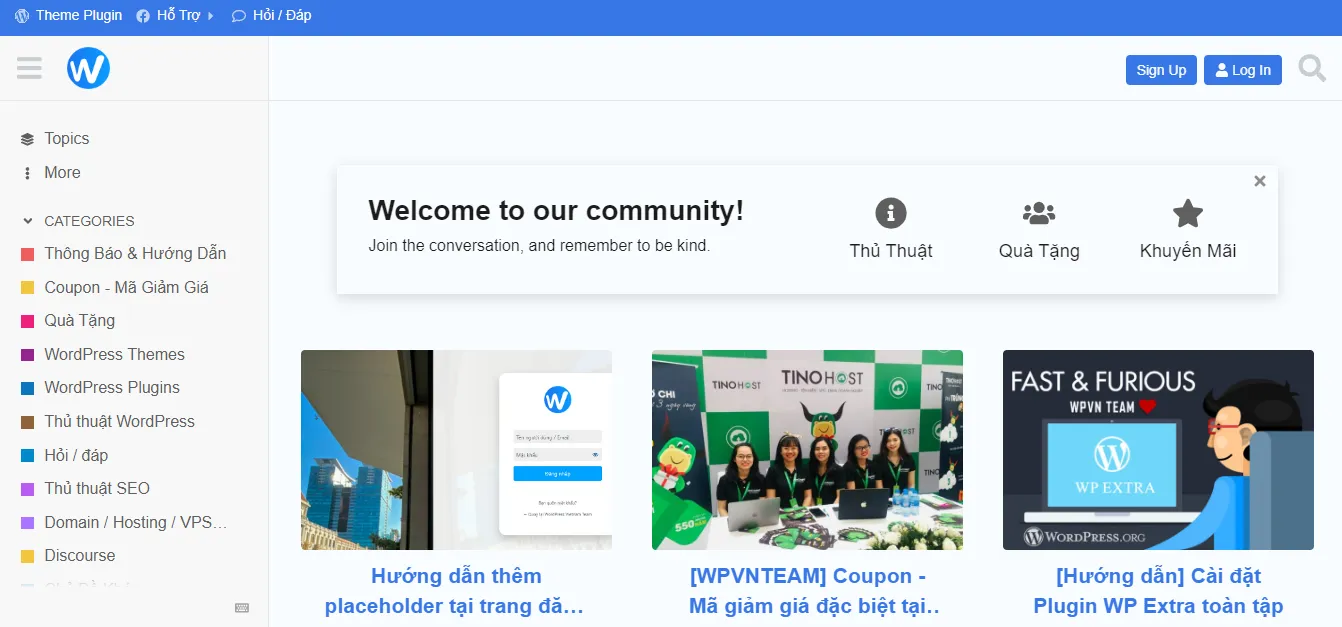
Task: Open Hỏi / Đáp in top bar
Action: pyautogui.click(x=282, y=16)
